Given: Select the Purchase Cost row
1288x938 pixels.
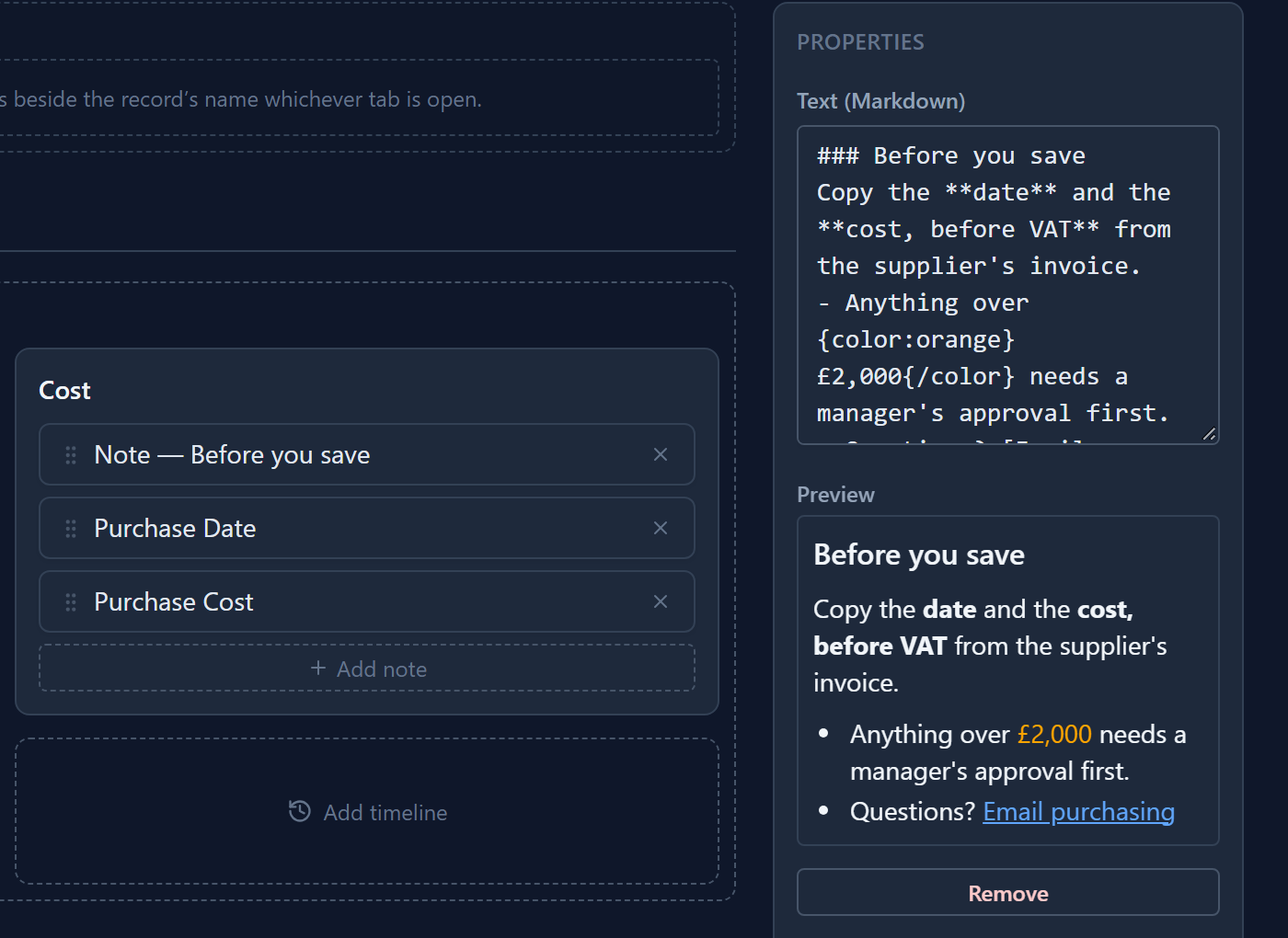Looking at the screenshot, I should point(367,601).
